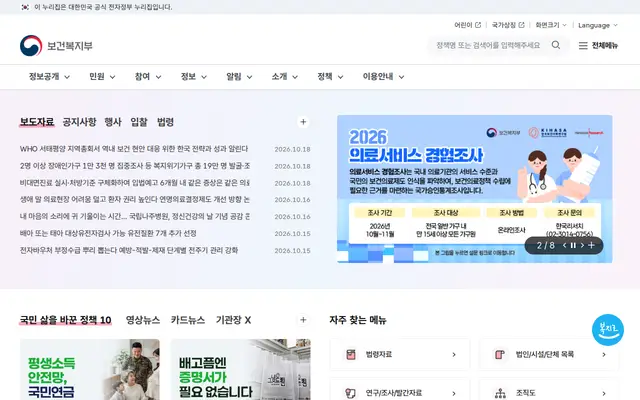This screenshot has height=400, width=640.
Task: Expand the 소개 menu
Action: 284,77
